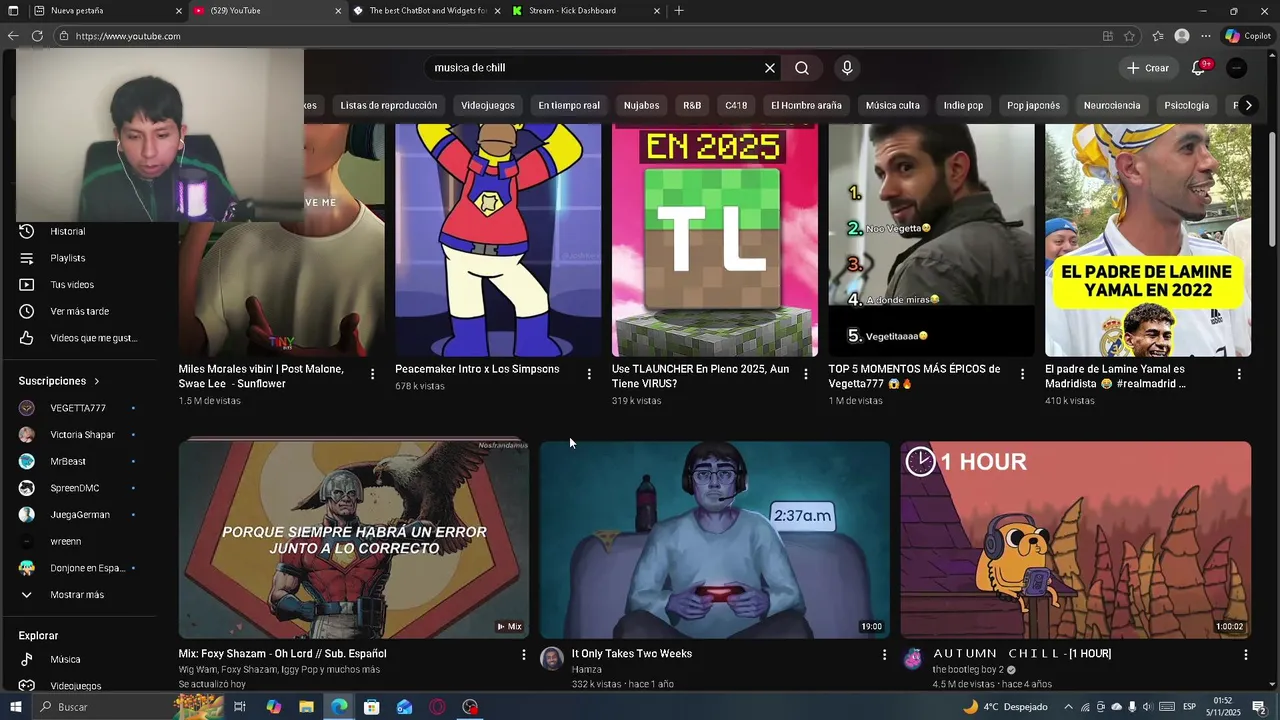Show more filter chips with right arrow
The height and width of the screenshot is (720, 1280).
tap(1248, 105)
